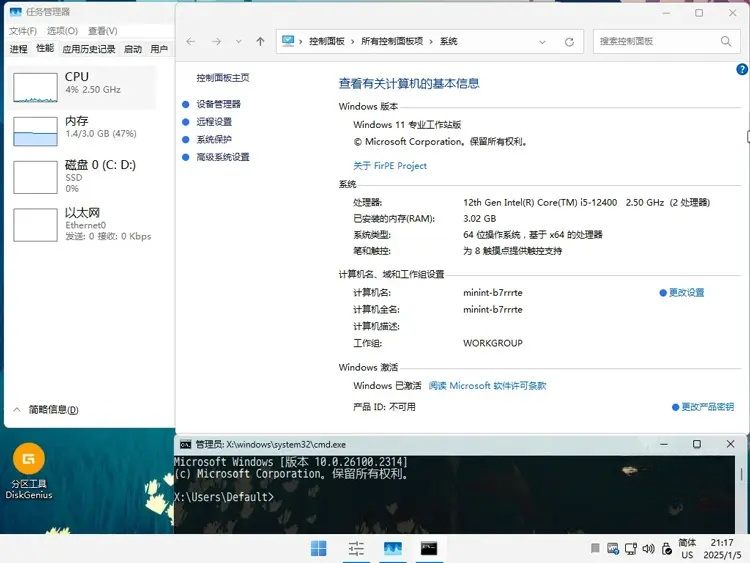The width and height of the screenshot is (750, 563).
Task: Select 所有控制面板项 breadcrumb
Action: 392,42
